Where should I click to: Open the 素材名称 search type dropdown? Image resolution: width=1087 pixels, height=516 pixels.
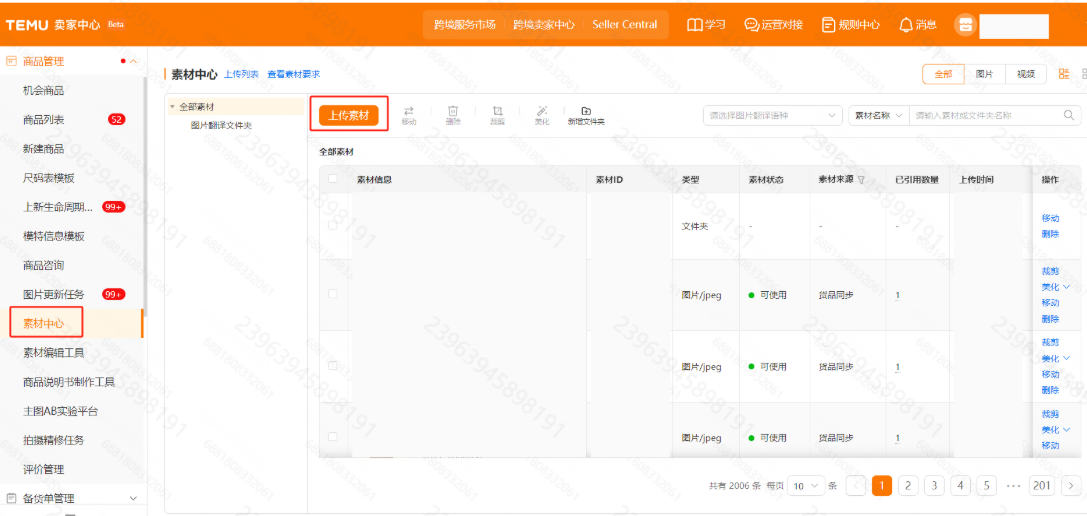[x=878, y=115]
